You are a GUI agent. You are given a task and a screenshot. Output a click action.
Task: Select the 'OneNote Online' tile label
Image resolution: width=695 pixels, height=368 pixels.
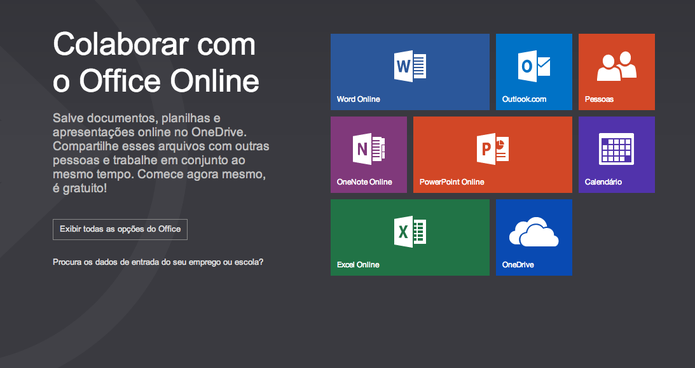coord(364,182)
